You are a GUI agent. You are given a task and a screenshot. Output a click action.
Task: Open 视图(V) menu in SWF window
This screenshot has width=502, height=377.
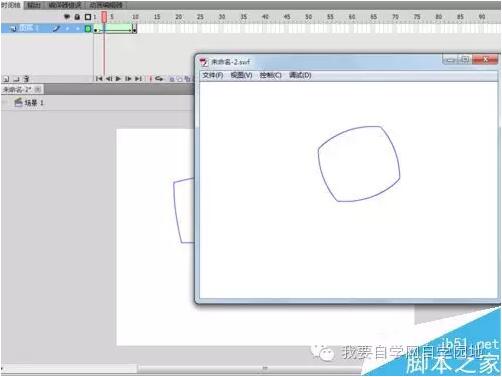pos(241,75)
